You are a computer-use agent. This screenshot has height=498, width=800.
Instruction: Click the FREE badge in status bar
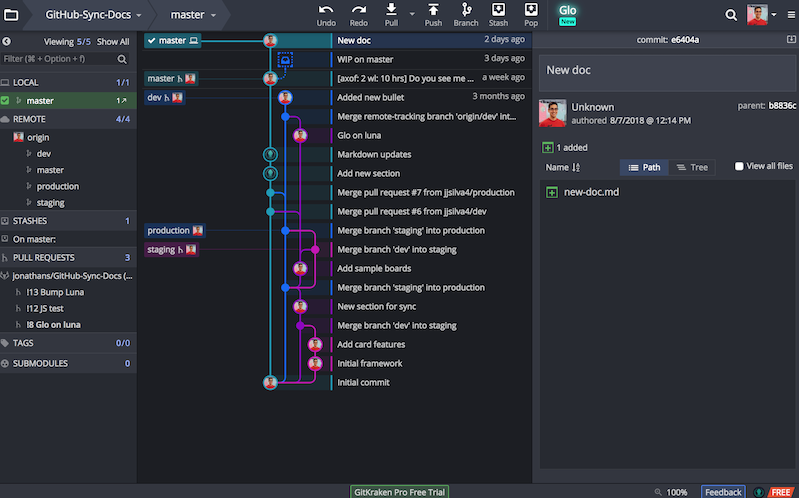tap(781, 492)
